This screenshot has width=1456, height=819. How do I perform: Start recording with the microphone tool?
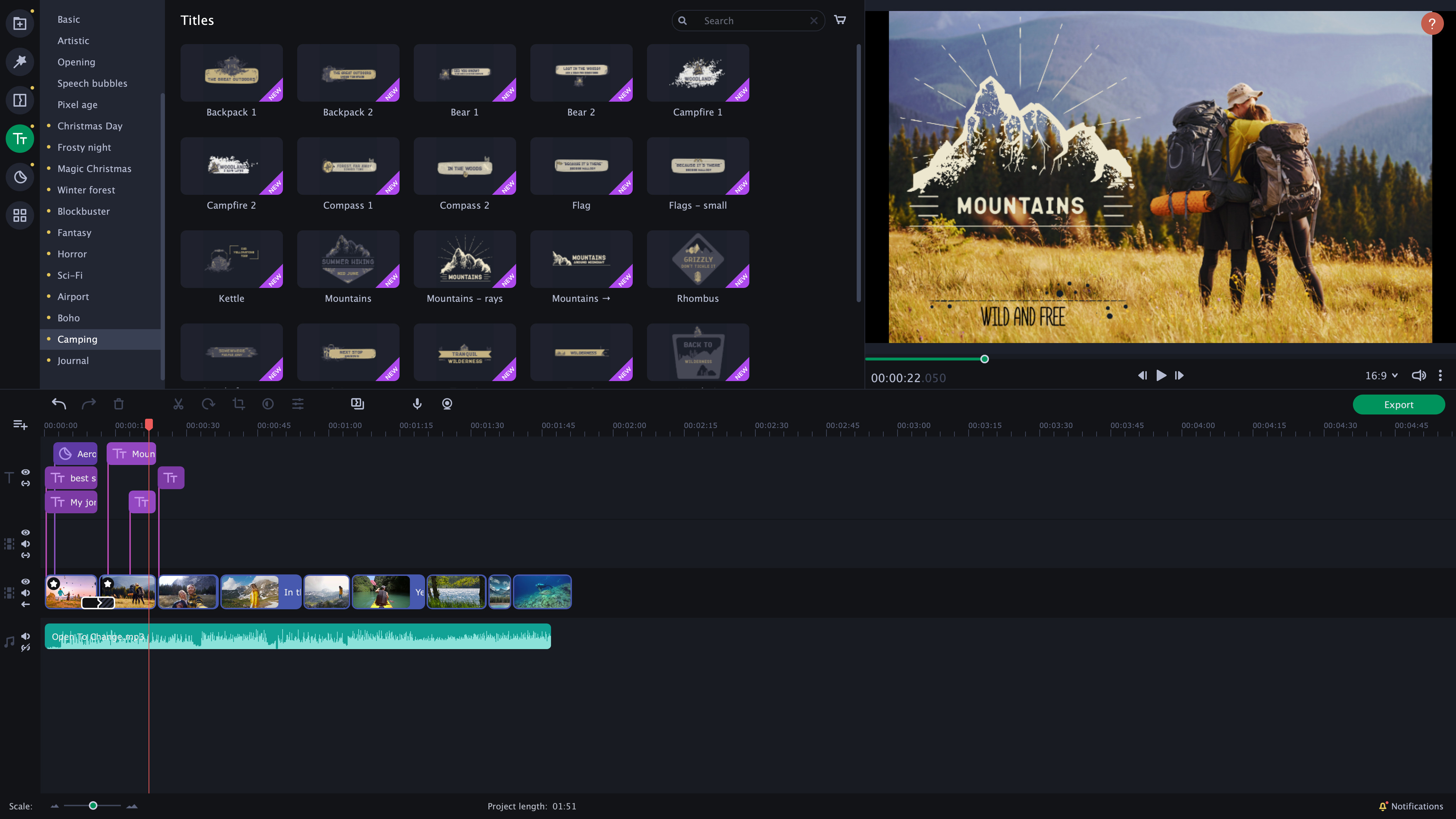coord(417,404)
